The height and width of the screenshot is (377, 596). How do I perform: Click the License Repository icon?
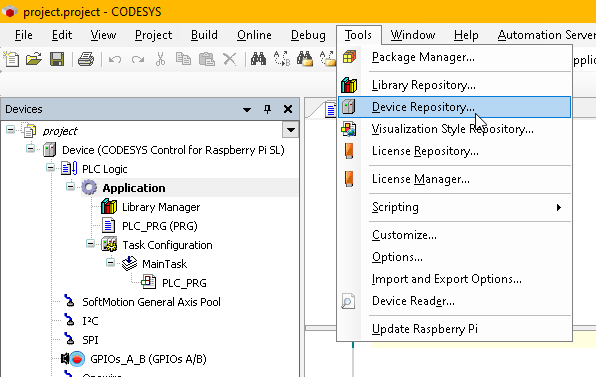point(349,151)
